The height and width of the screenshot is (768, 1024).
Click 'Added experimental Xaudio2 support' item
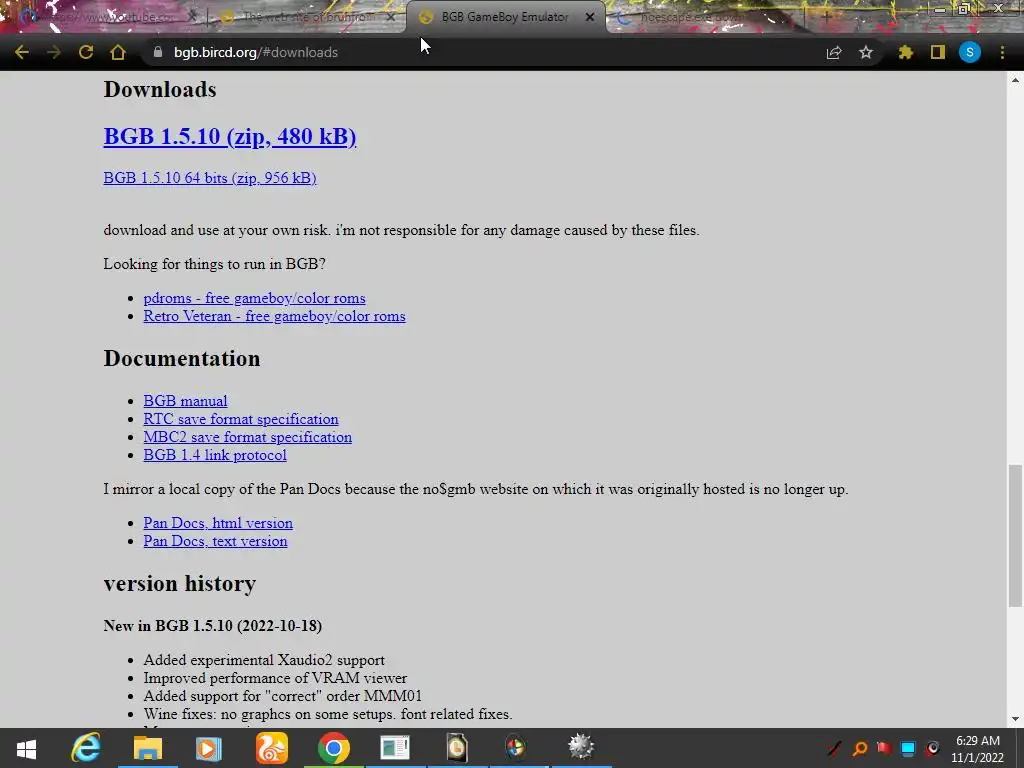264,660
